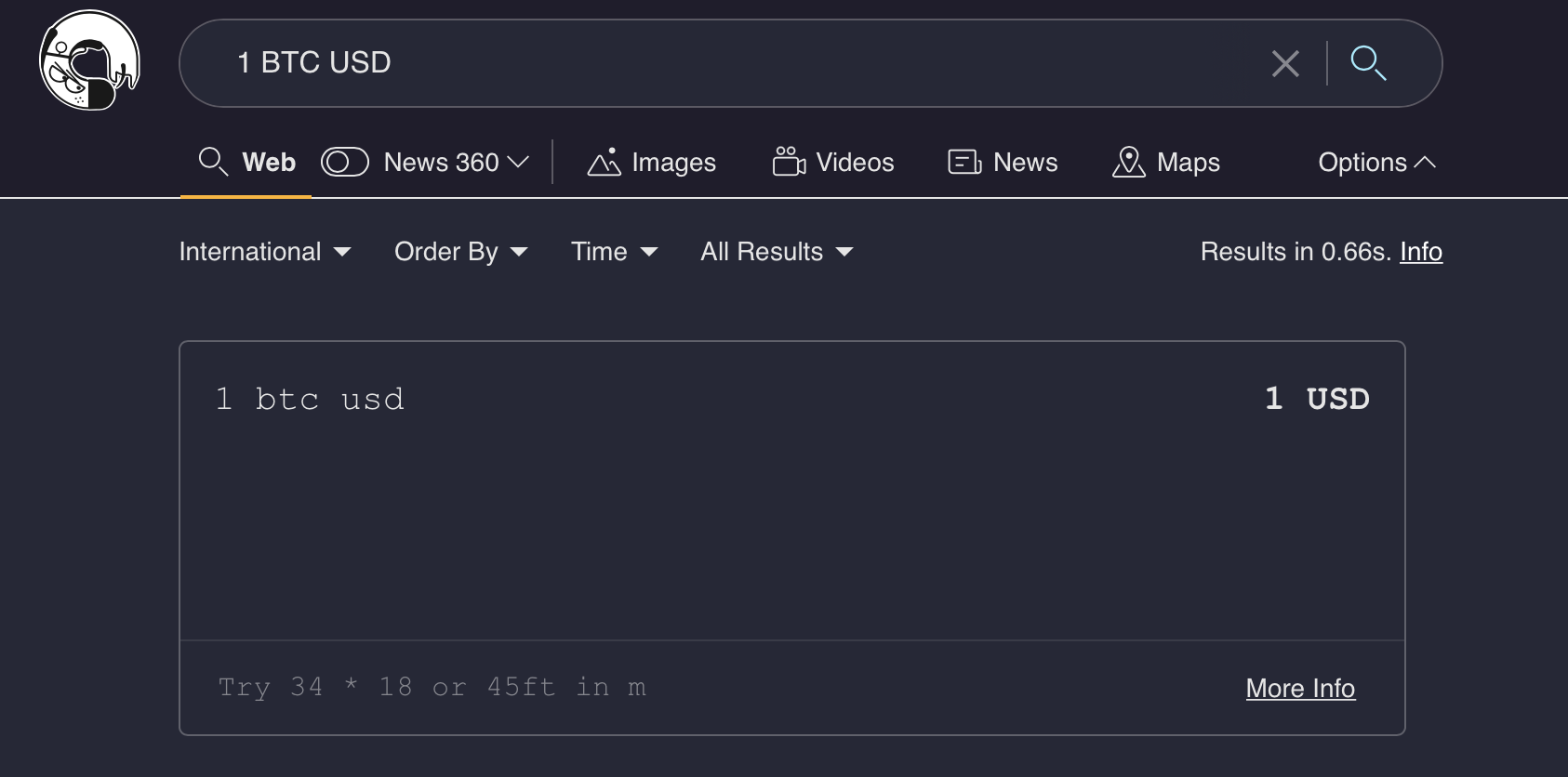Viewport: 1568px width, 777px height.
Task: Open the Order By dropdown
Action: (460, 252)
